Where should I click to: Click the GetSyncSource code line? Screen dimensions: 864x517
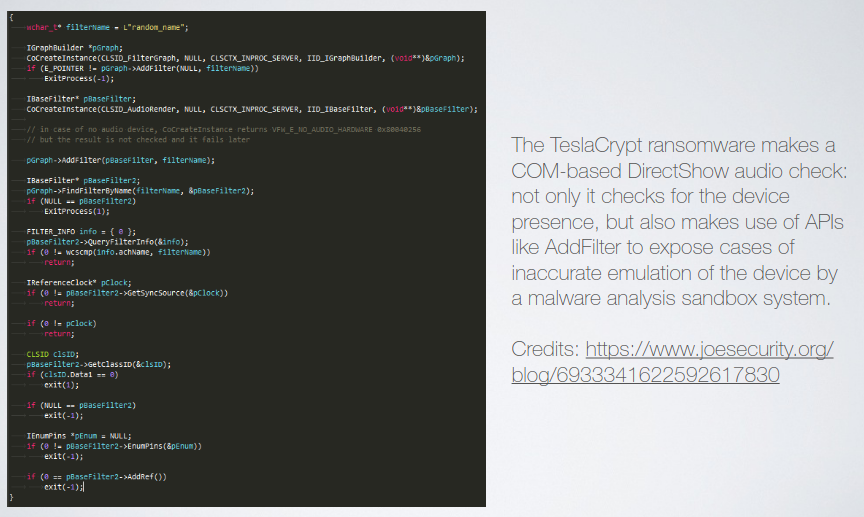pyautogui.click(x=127, y=293)
